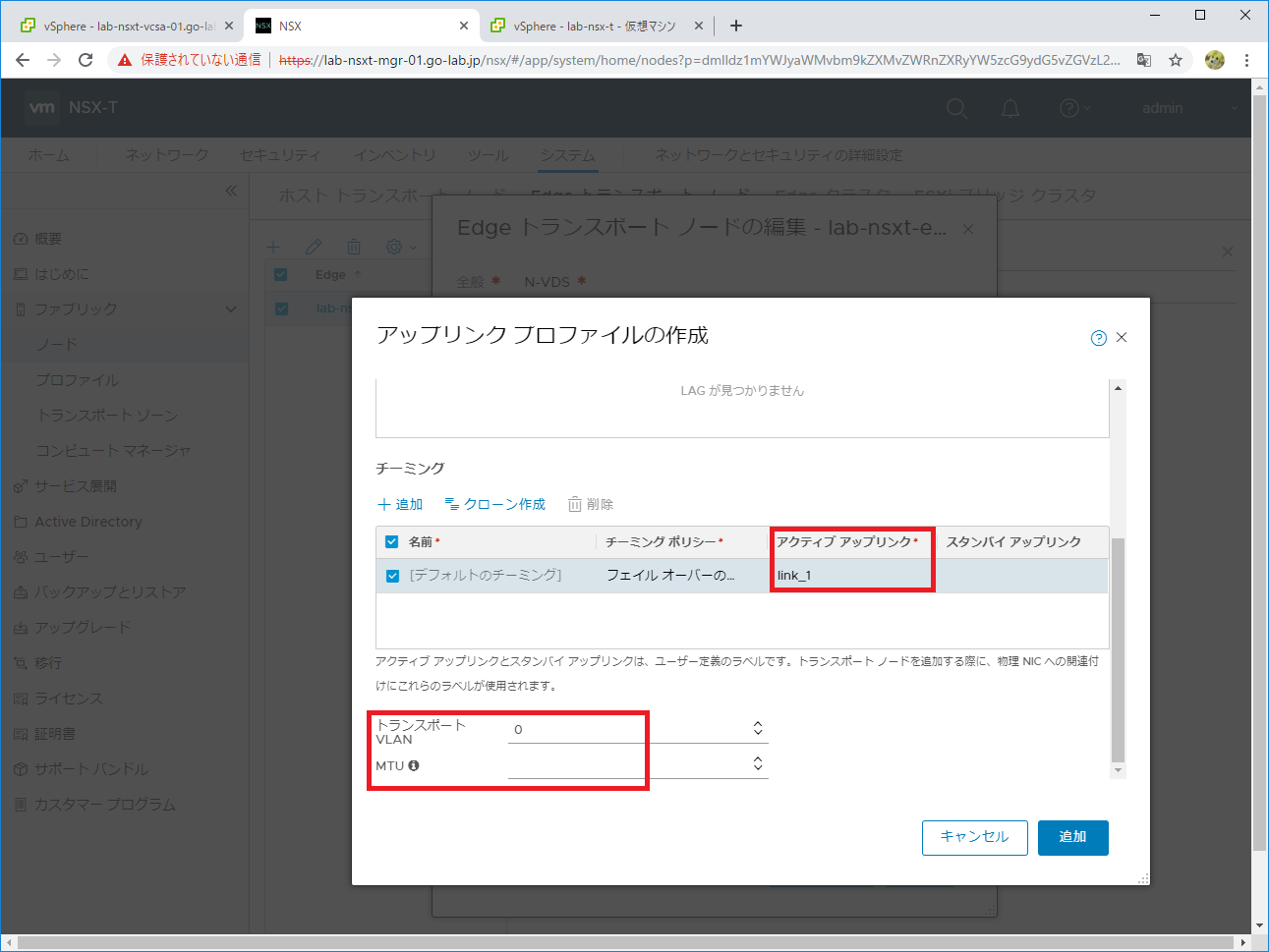1269x952 pixels.
Task: Open the admin user dropdown
Action: [1190, 108]
